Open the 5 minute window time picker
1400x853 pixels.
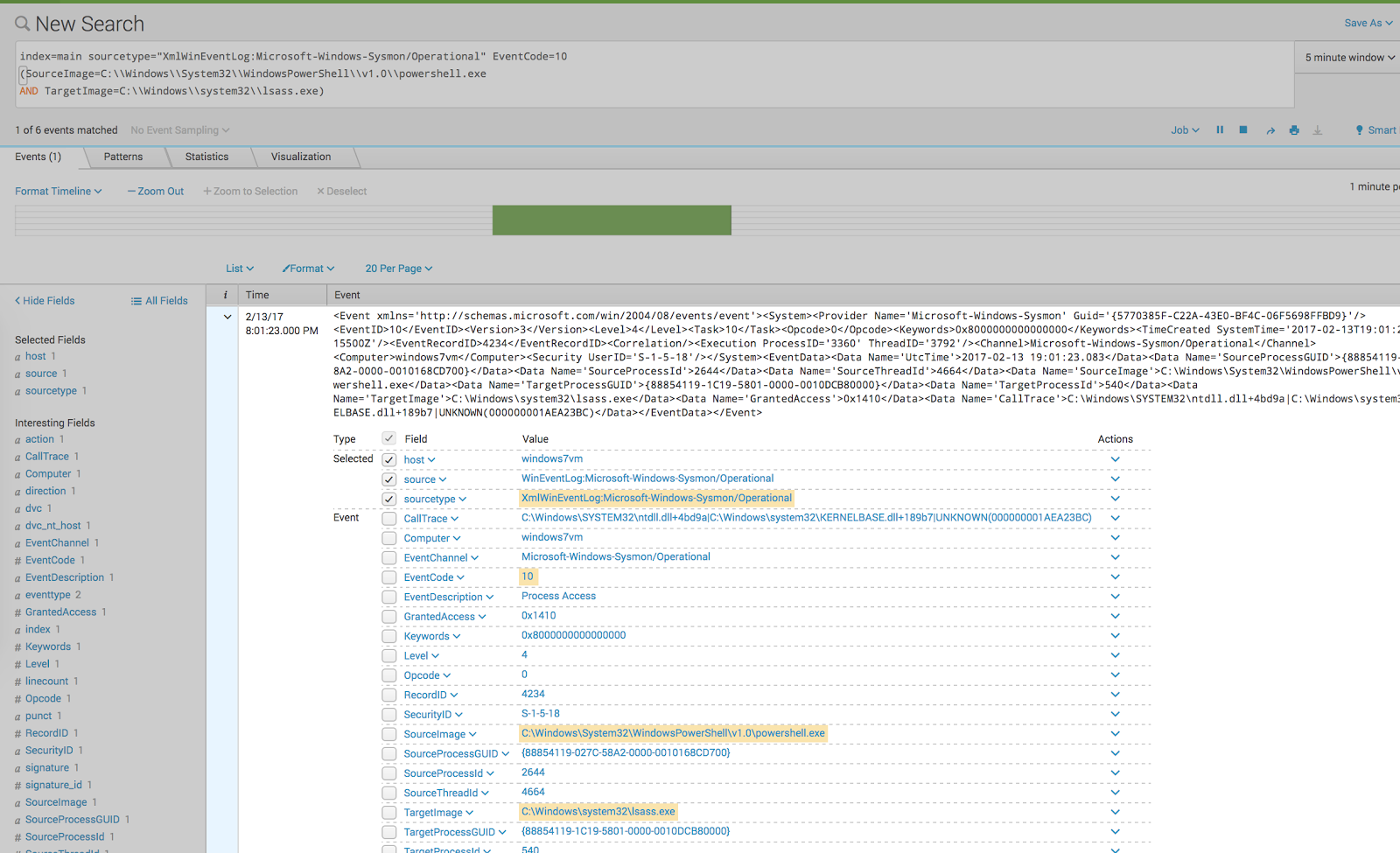coord(1346,57)
